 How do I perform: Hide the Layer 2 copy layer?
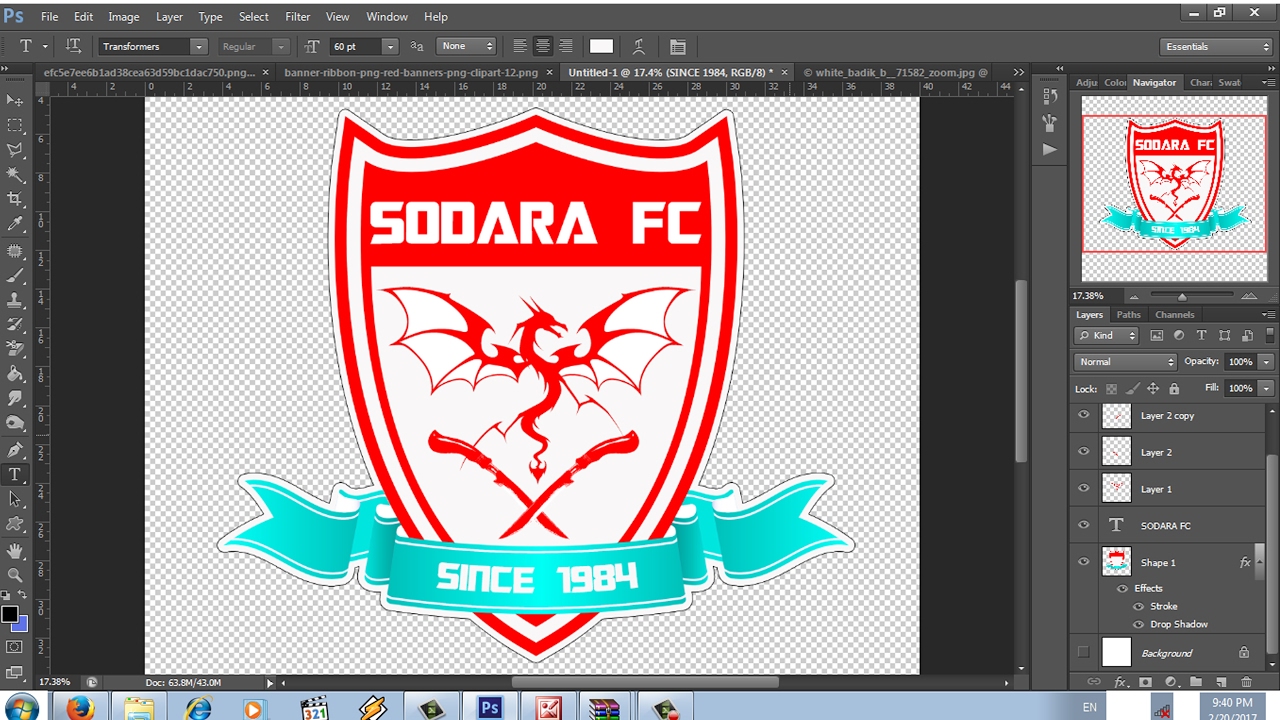point(1083,415)
